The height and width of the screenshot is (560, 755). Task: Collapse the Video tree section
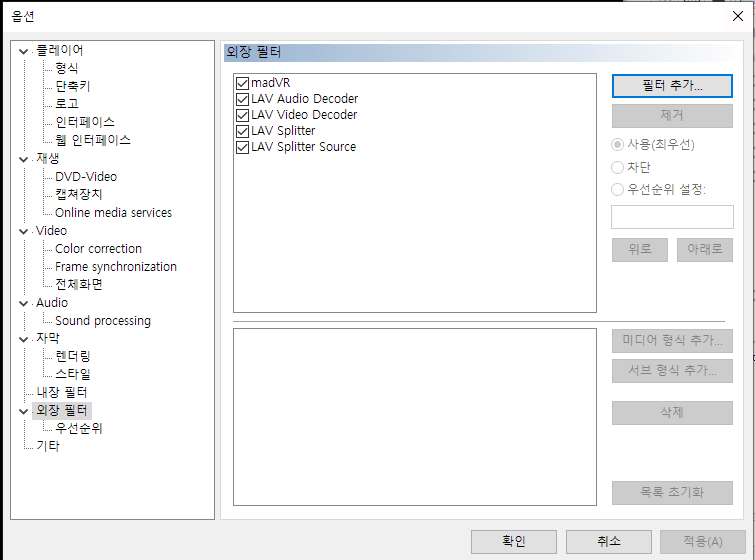pos(24,231)
